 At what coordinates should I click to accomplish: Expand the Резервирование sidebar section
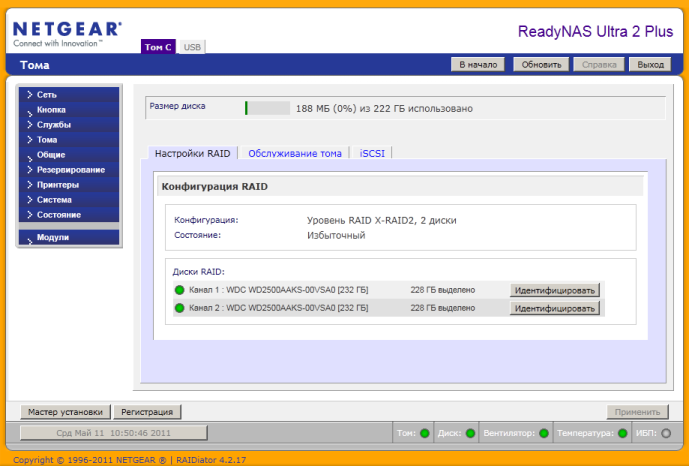pos(69,170)
